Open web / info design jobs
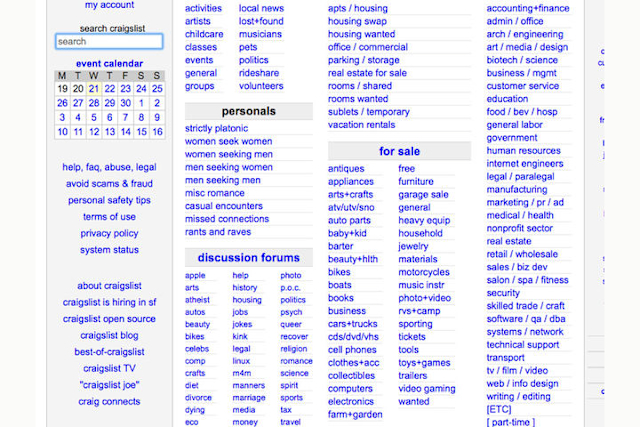The height and width of the screenshot is (427, 640). click(522, 384)
